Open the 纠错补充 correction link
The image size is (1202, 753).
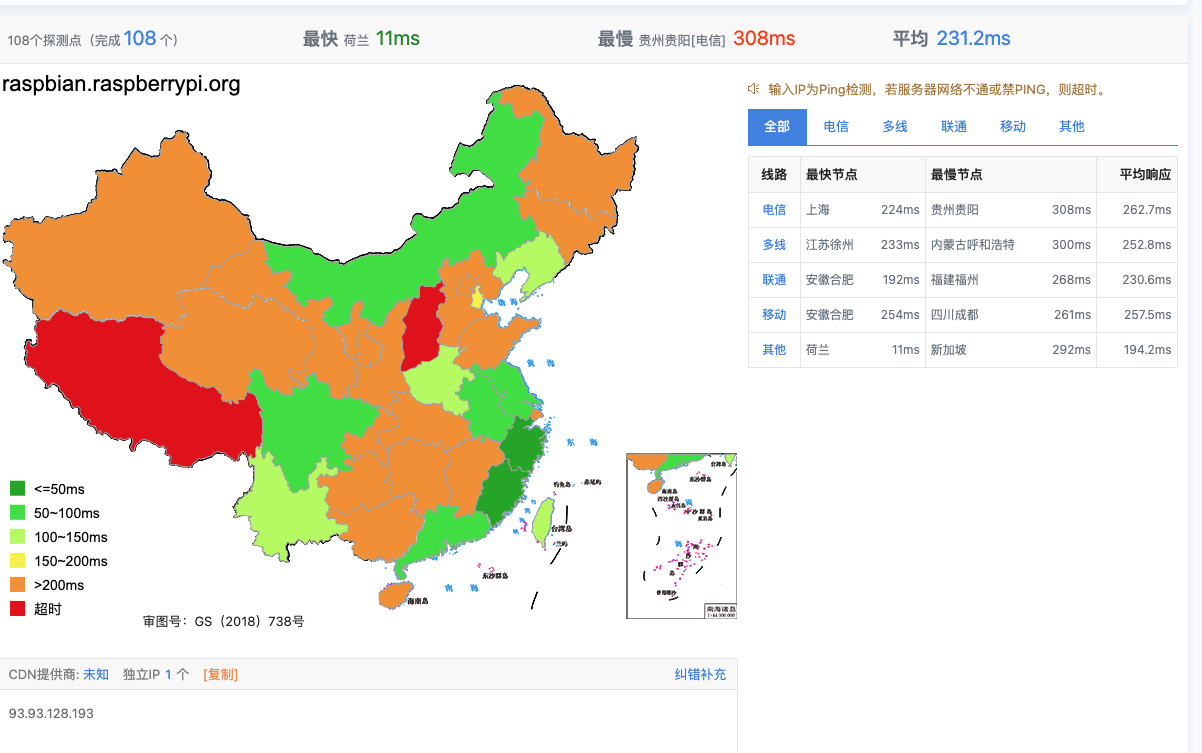point(700,675)
